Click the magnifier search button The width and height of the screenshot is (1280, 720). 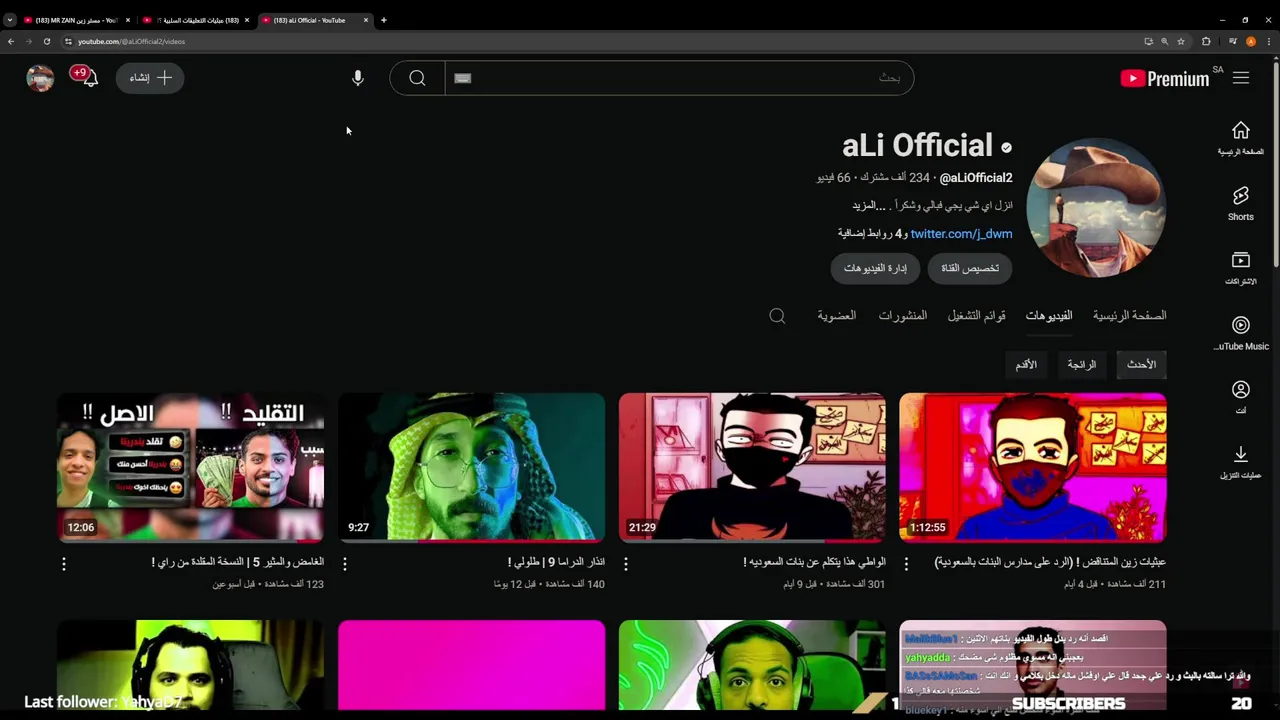pos(417,78)
